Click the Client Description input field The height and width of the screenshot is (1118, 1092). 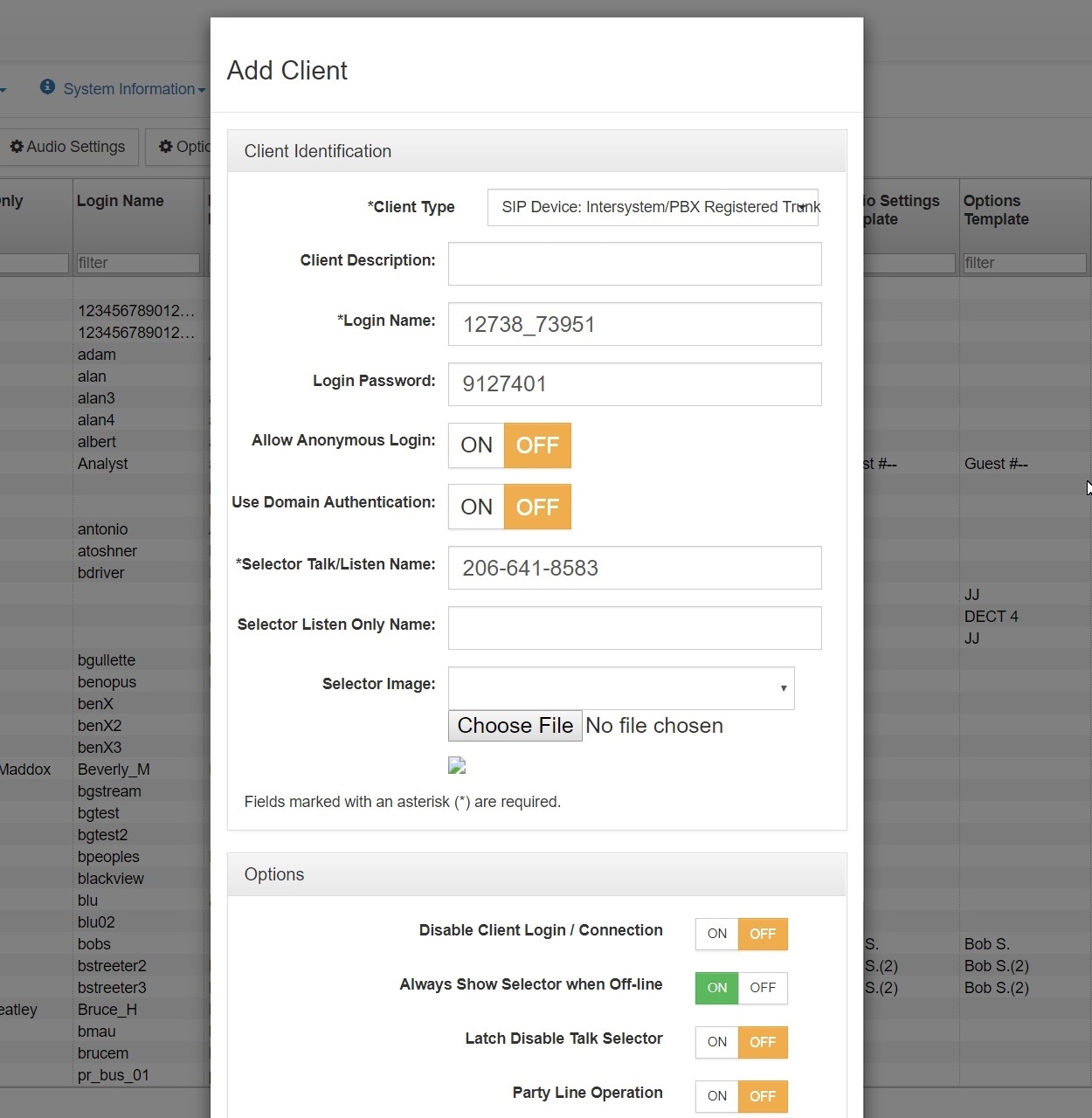(634, 264)
